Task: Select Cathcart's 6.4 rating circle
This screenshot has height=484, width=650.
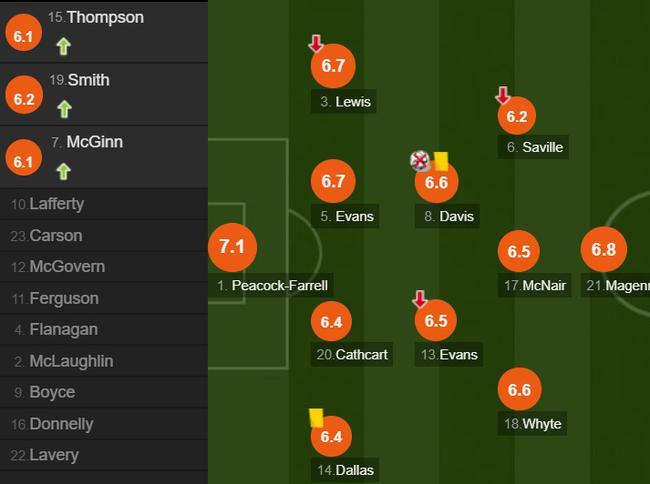Action: point(331,322)
